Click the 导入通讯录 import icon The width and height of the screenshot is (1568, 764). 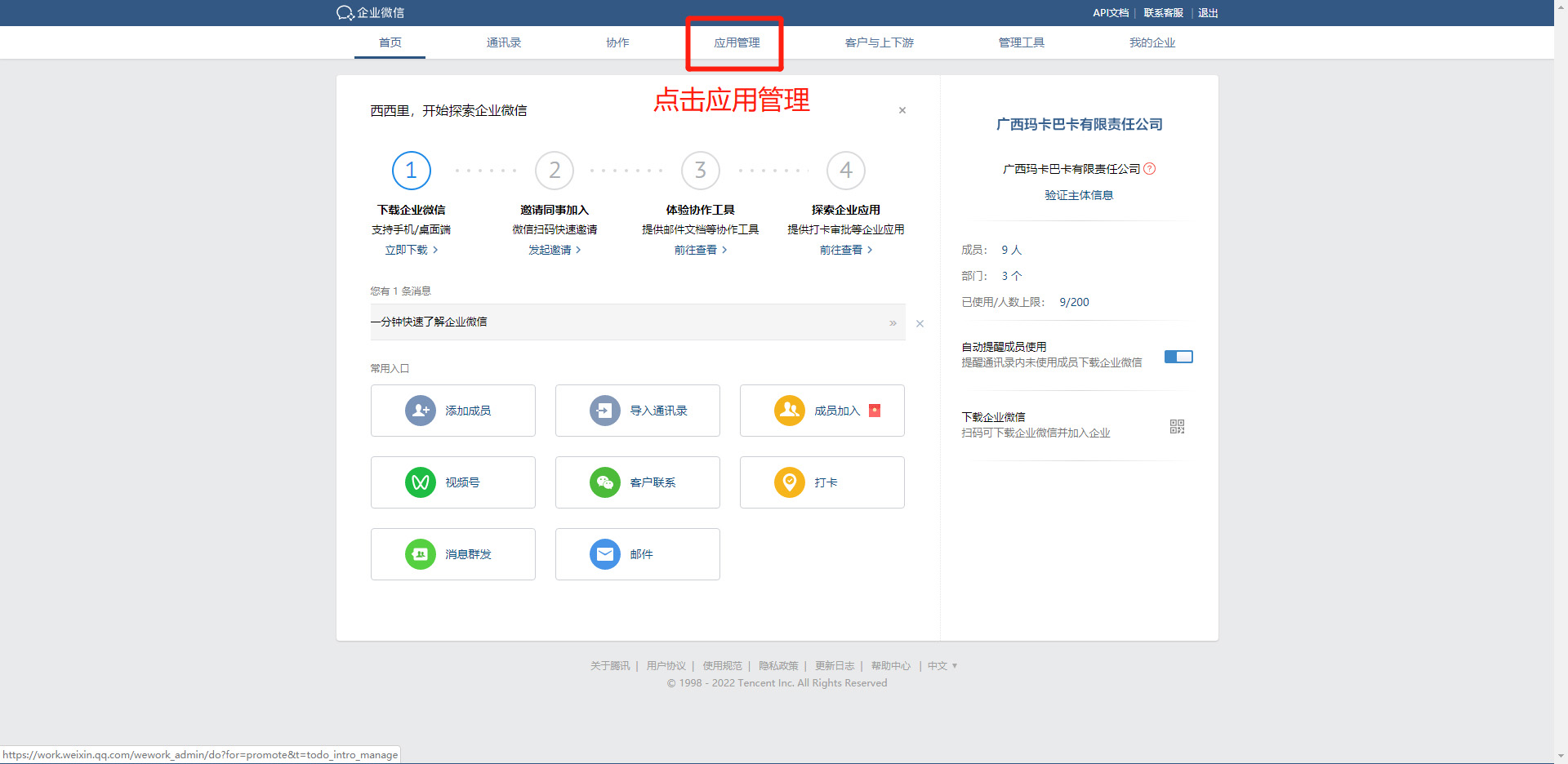[605, 411]
